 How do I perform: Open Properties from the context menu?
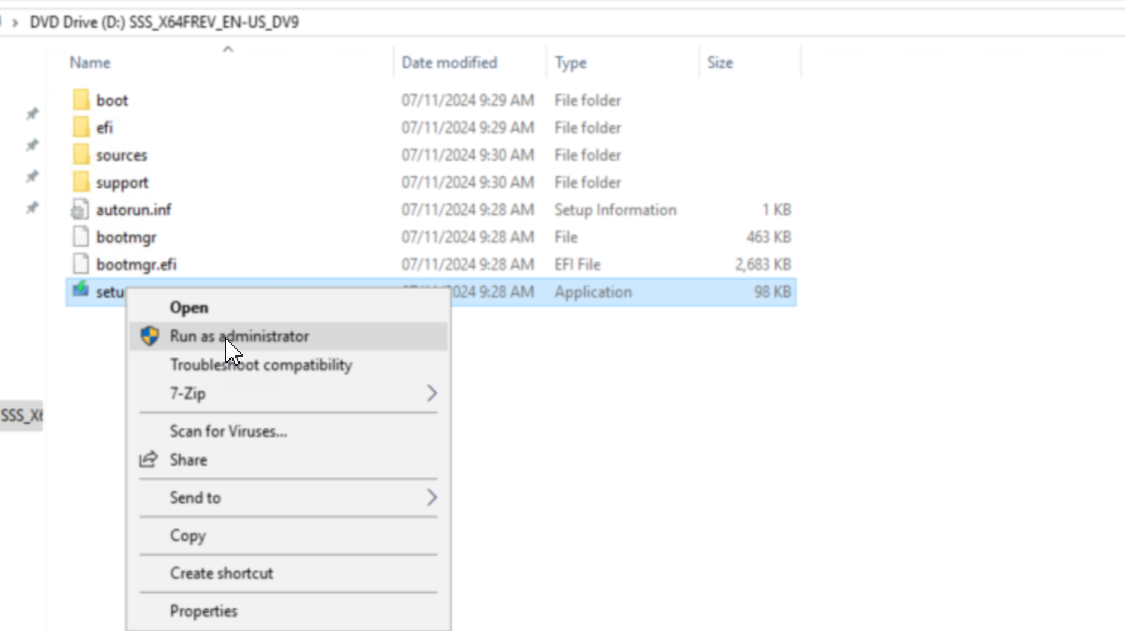tap(204, 611)
